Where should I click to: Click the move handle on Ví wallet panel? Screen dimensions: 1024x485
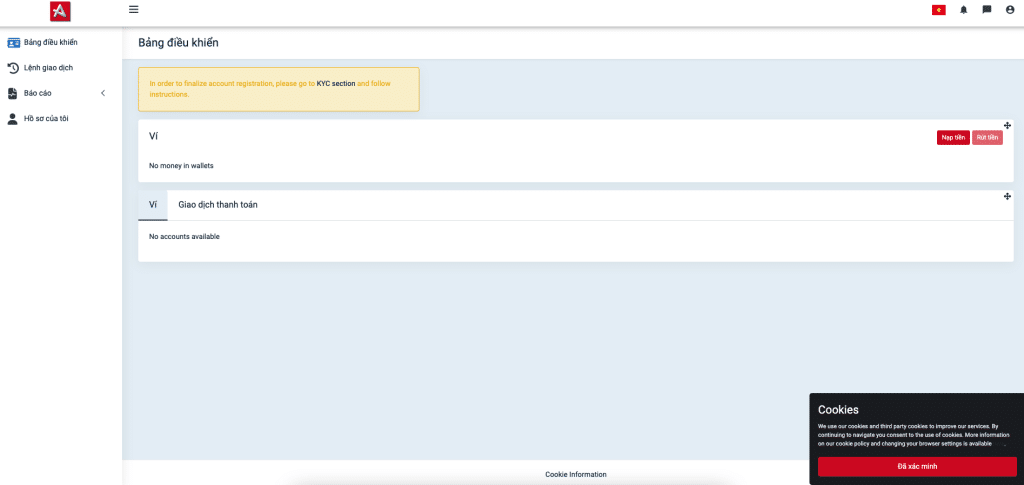pos(1007,125)
